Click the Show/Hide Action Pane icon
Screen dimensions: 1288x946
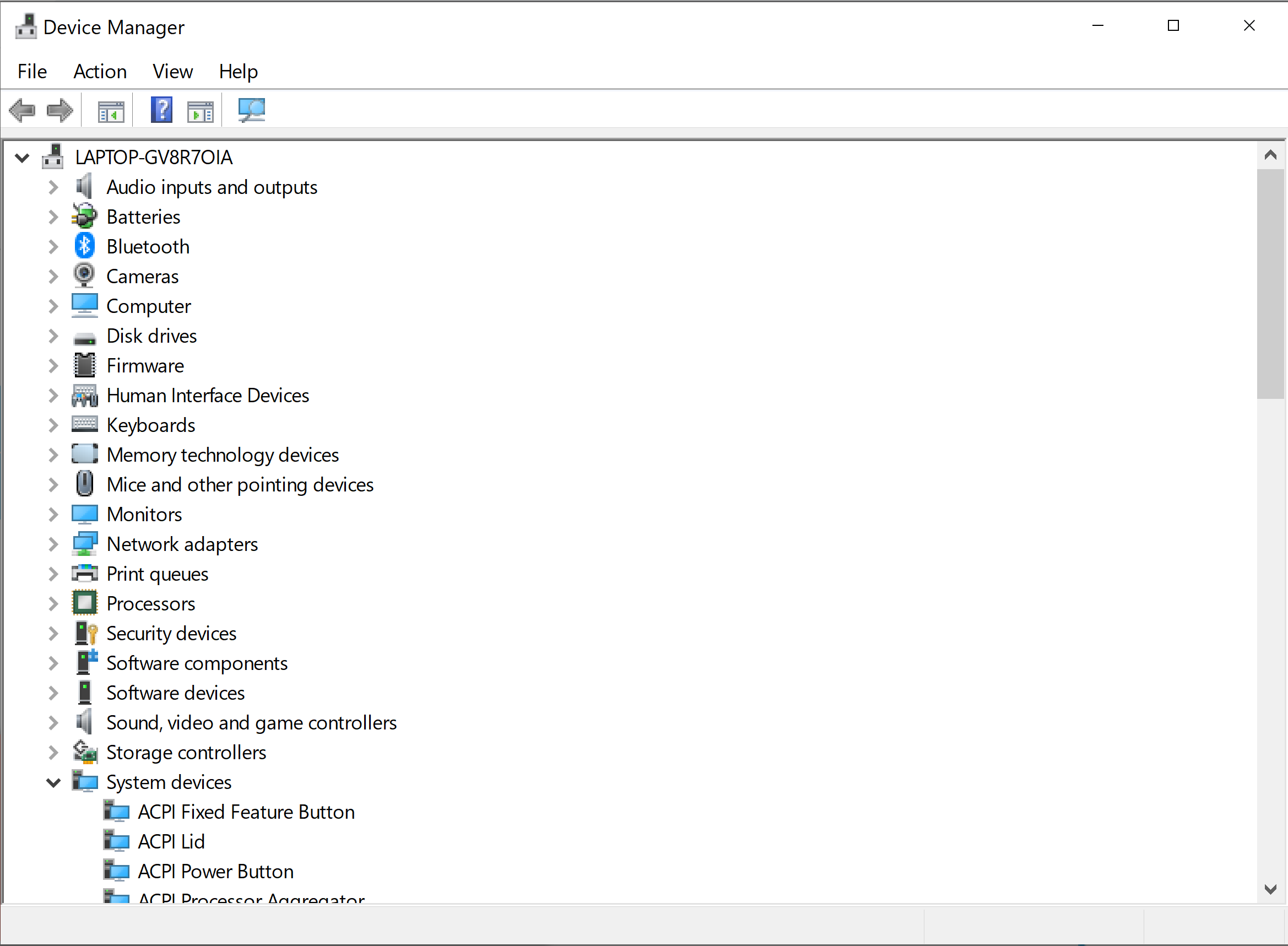click(200, 111)
